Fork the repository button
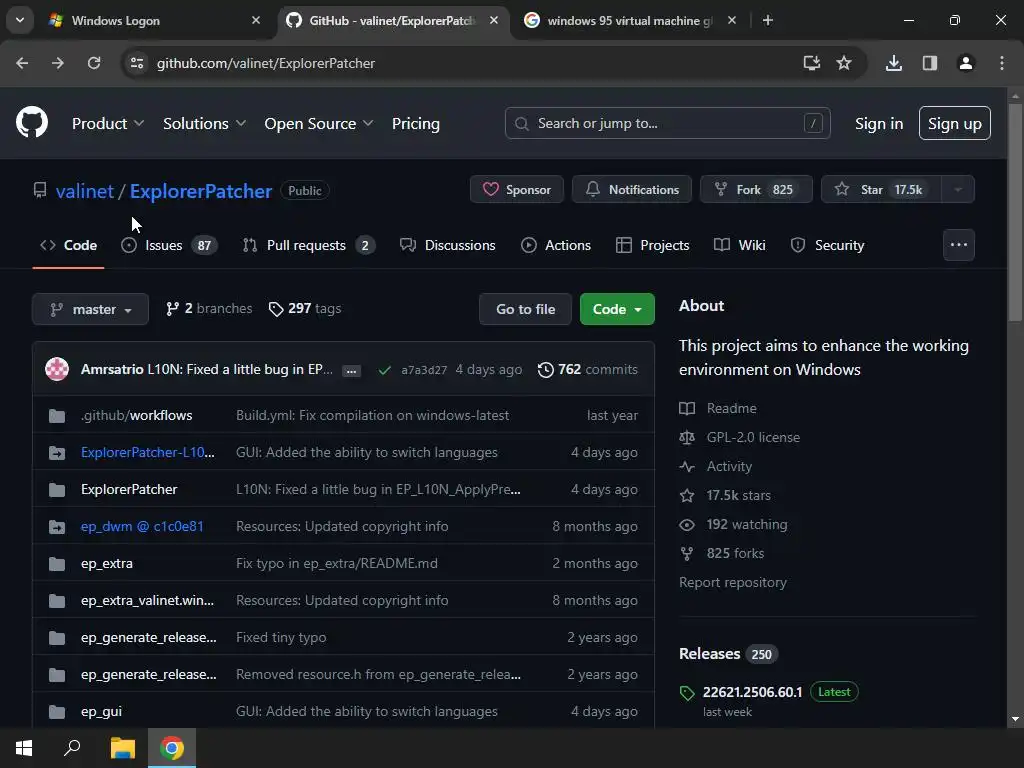This screenshot has width=1024, height=768. coord(756,189)
